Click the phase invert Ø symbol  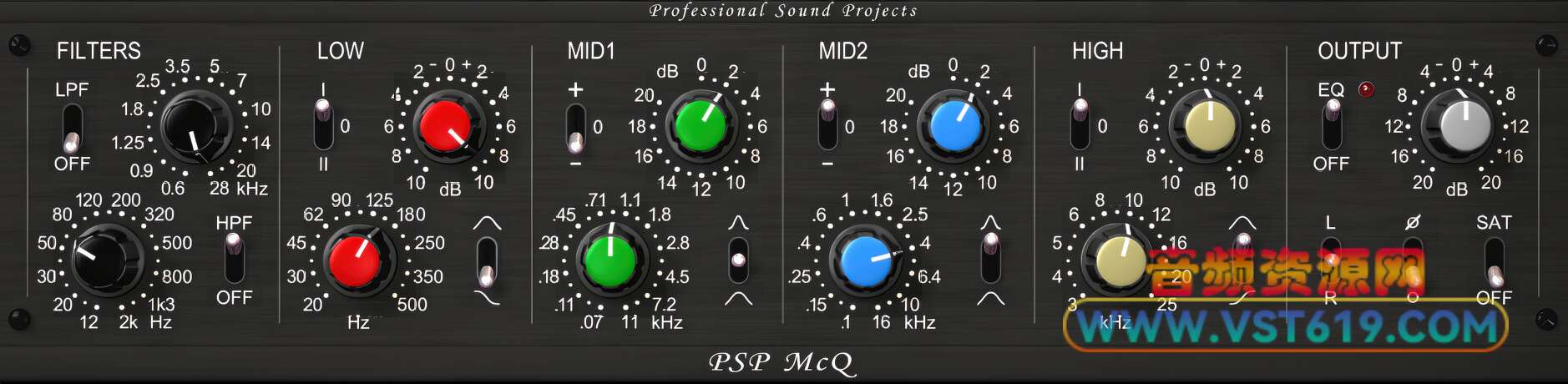[x=1412, y=222]
